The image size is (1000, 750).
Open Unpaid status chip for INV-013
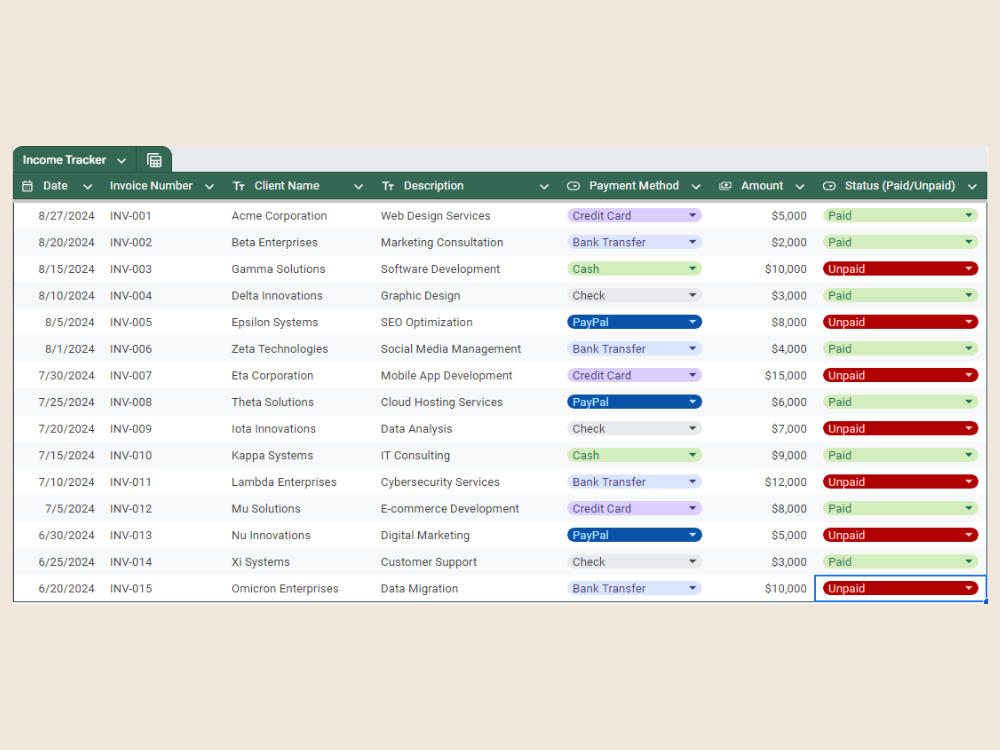pyautogui.click(x=901, y=535)
